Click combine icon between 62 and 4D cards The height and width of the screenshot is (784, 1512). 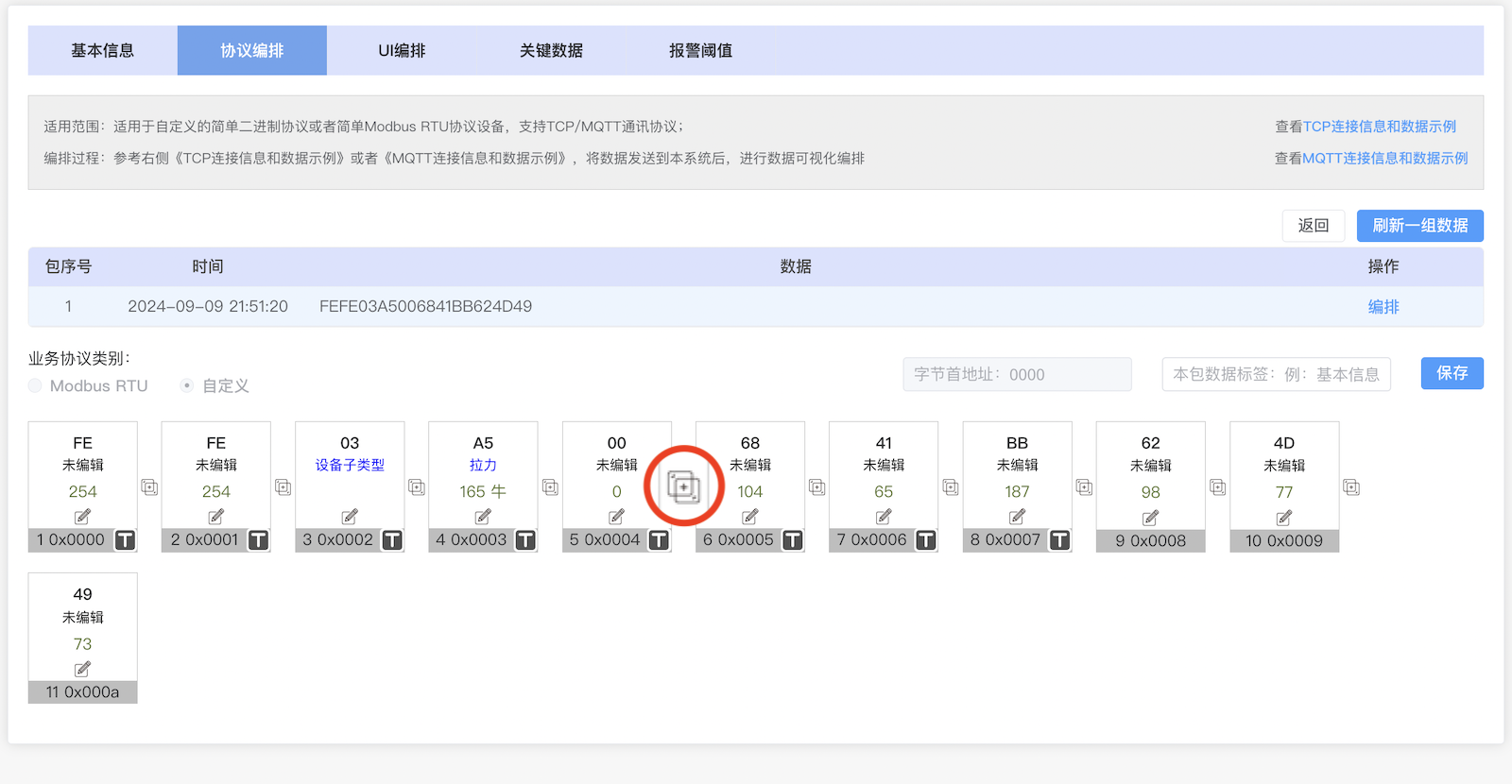coord(1218,487)
